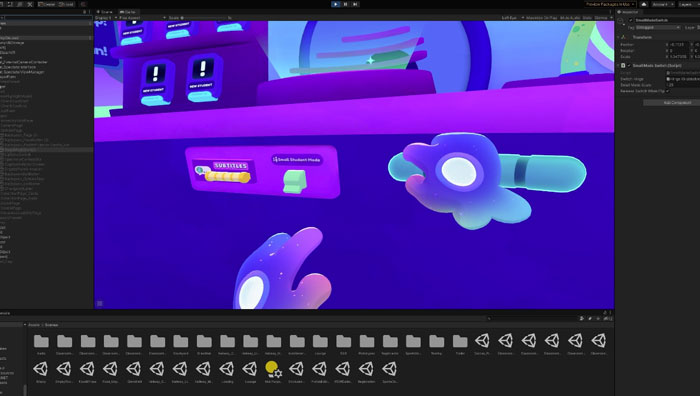
Task: Click the Add Component button
Action: point(677,103)
